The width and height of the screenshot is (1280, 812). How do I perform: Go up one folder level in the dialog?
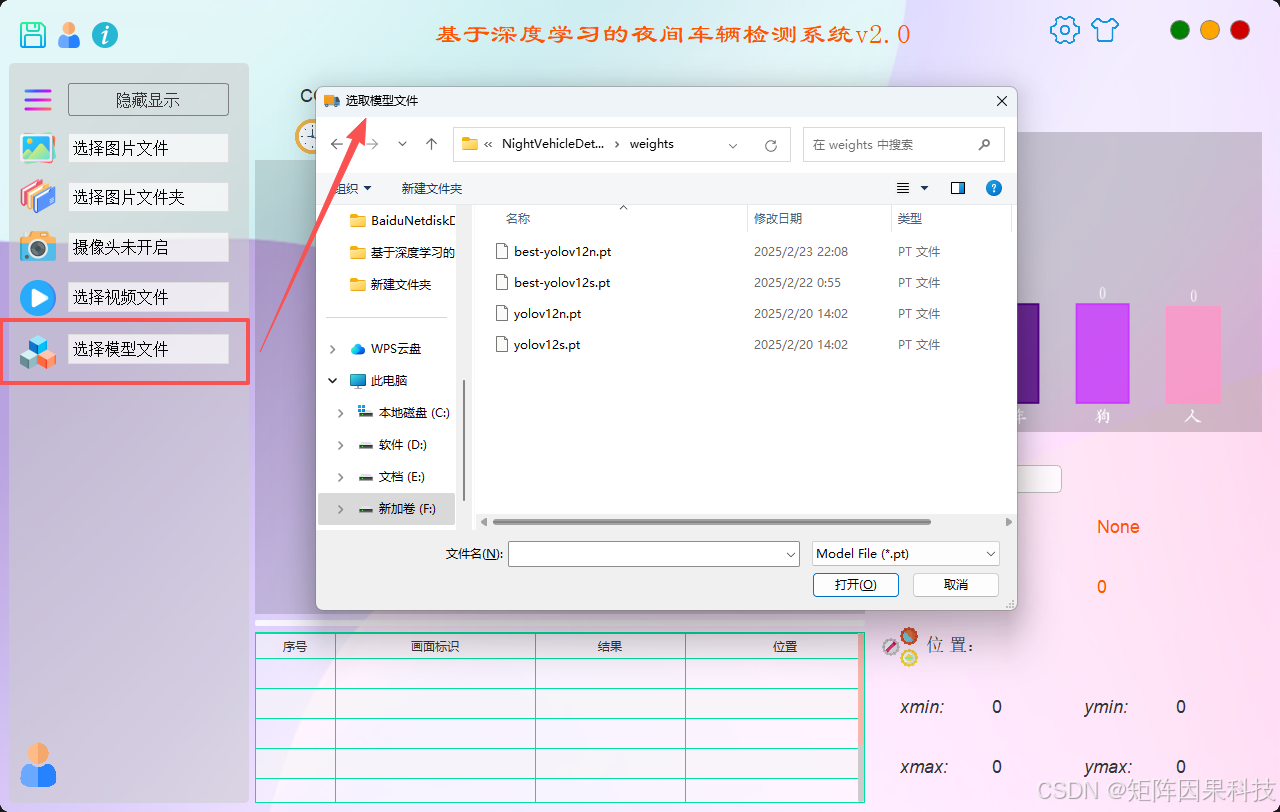coord(432,144)
